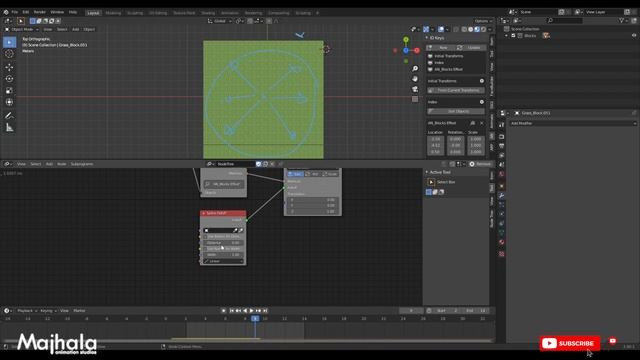640x360 pixels.
Task: Click the green Y axis gizmo ball
Action: click(406, 40)
